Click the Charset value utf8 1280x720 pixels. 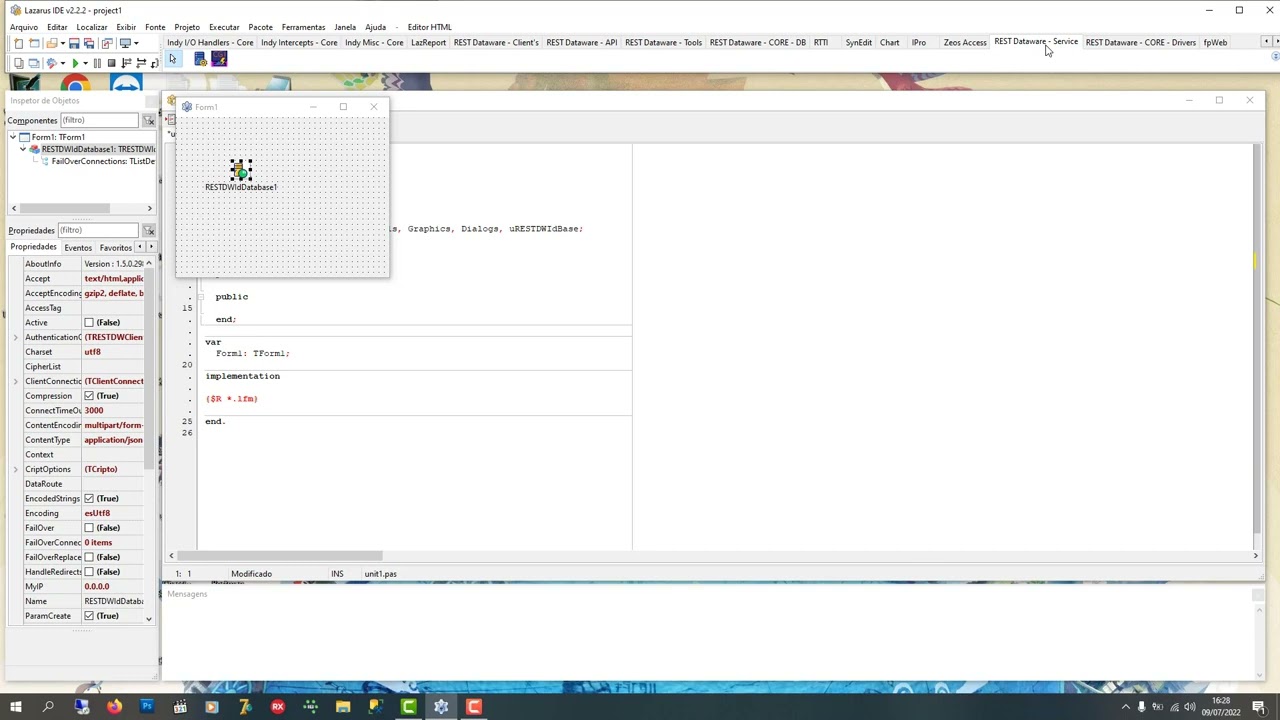[113, 352]
